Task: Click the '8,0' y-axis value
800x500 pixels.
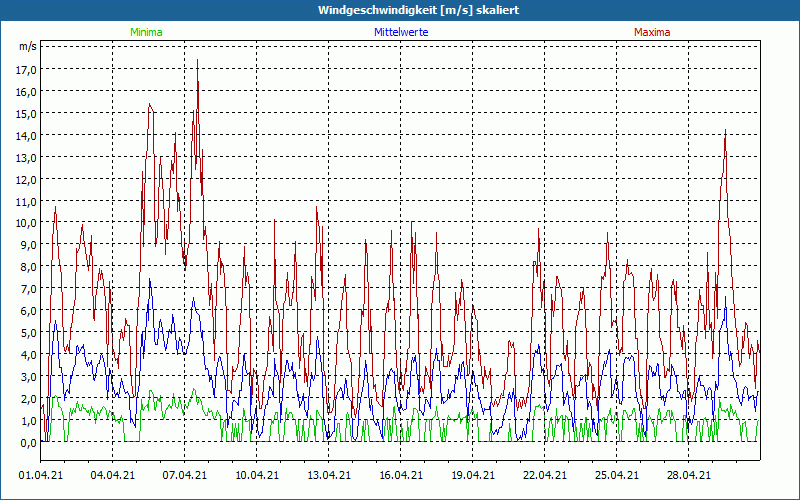Action: pos(28,267)
